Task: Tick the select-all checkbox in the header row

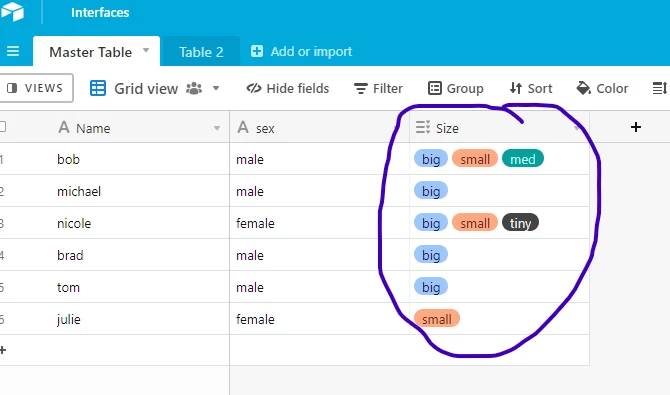Action: (3, 127)
